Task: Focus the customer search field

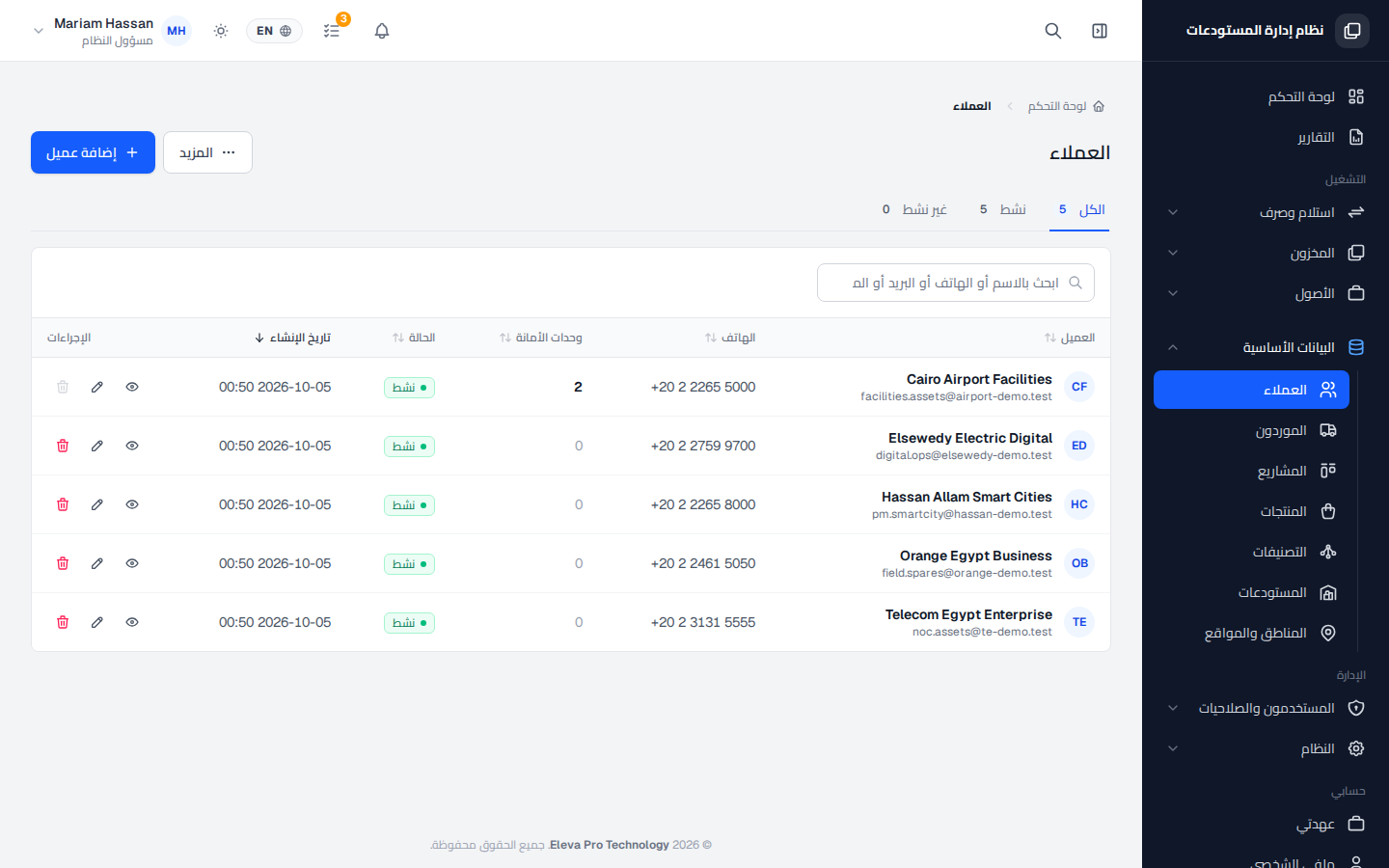Action: click(956, 283)
